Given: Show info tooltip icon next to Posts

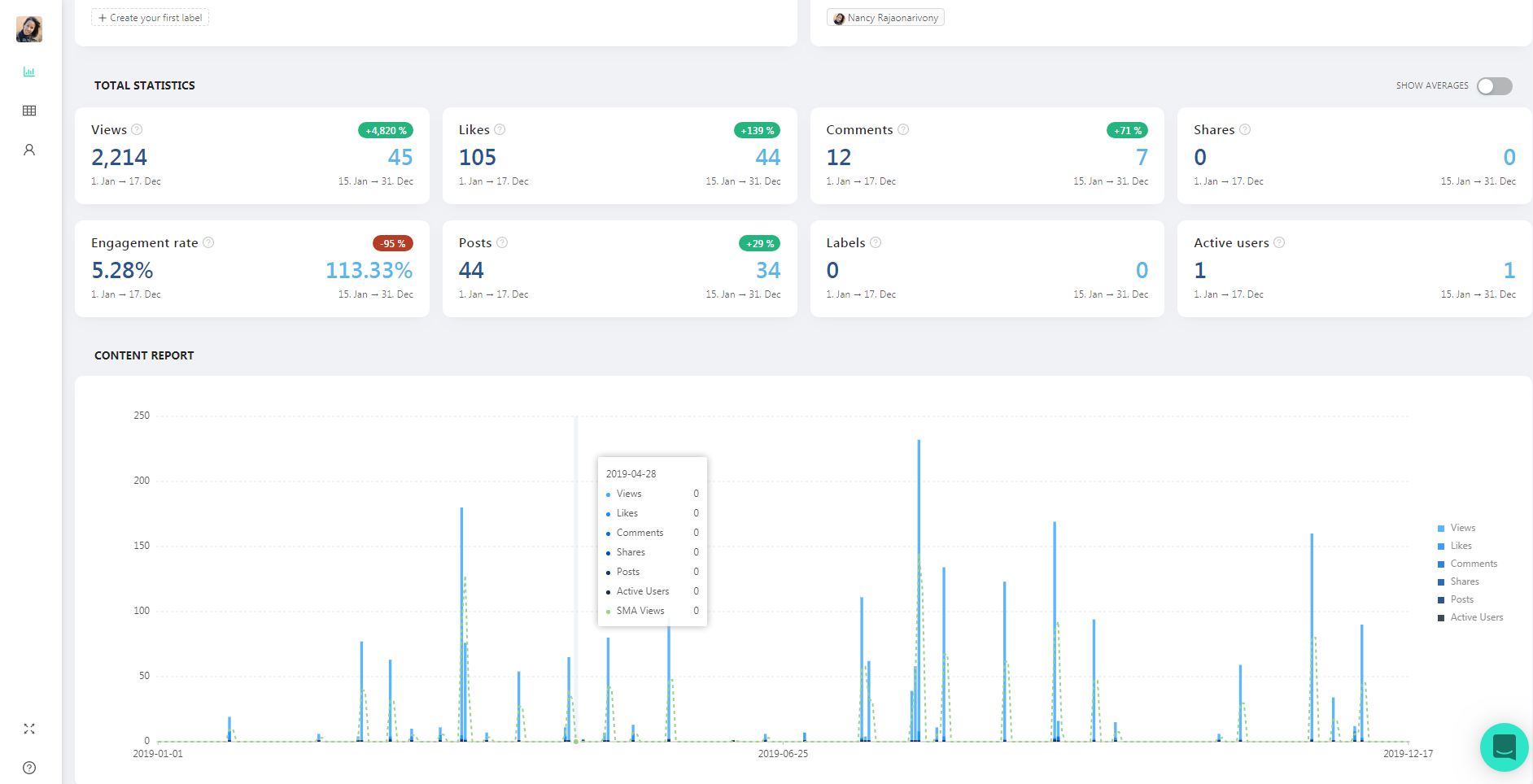Looking at the screenshot, I should [x=502, y=242].
